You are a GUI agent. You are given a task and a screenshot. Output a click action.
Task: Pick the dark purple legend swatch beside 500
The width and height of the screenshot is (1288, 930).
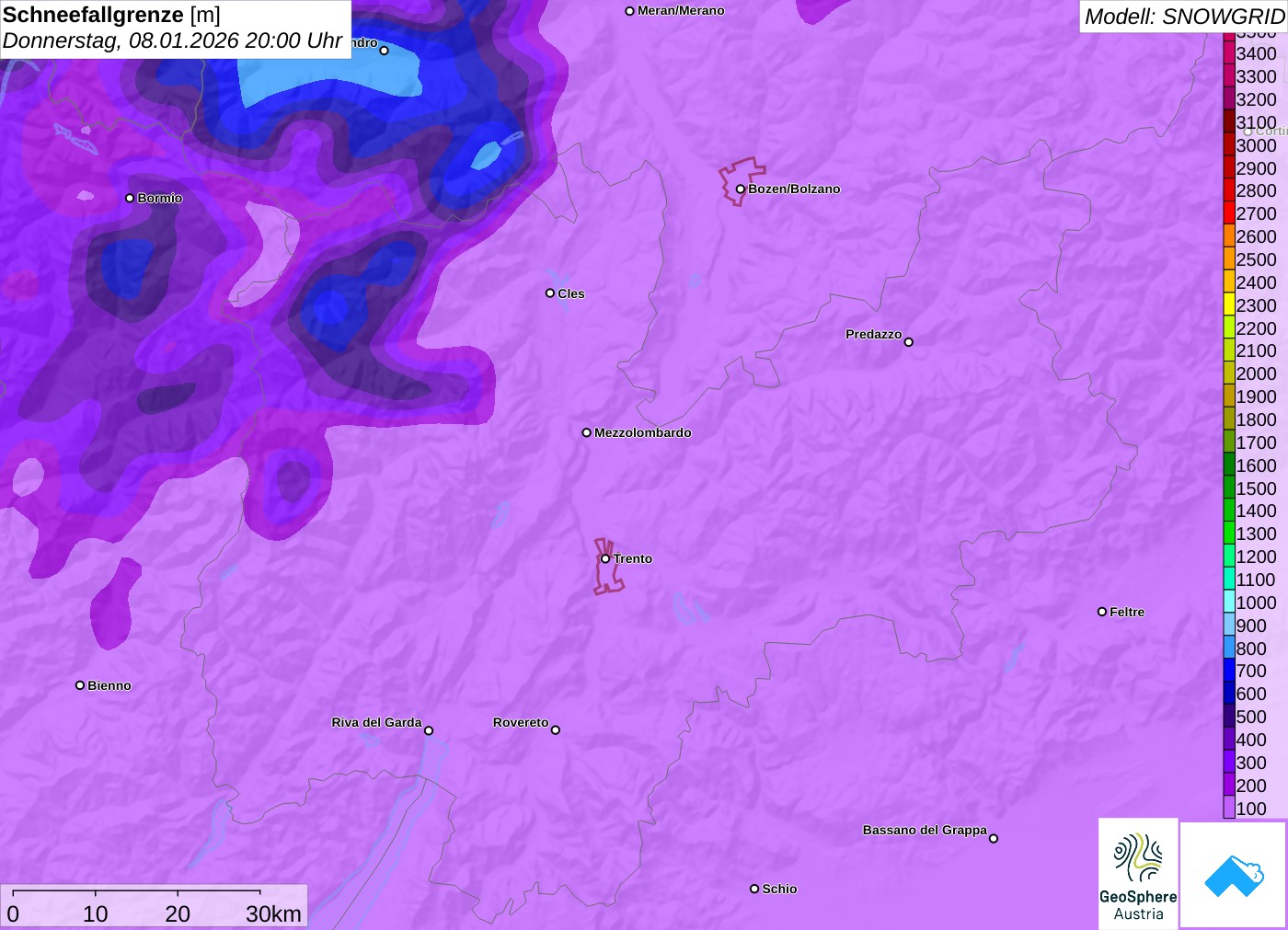click(1229, 717)
